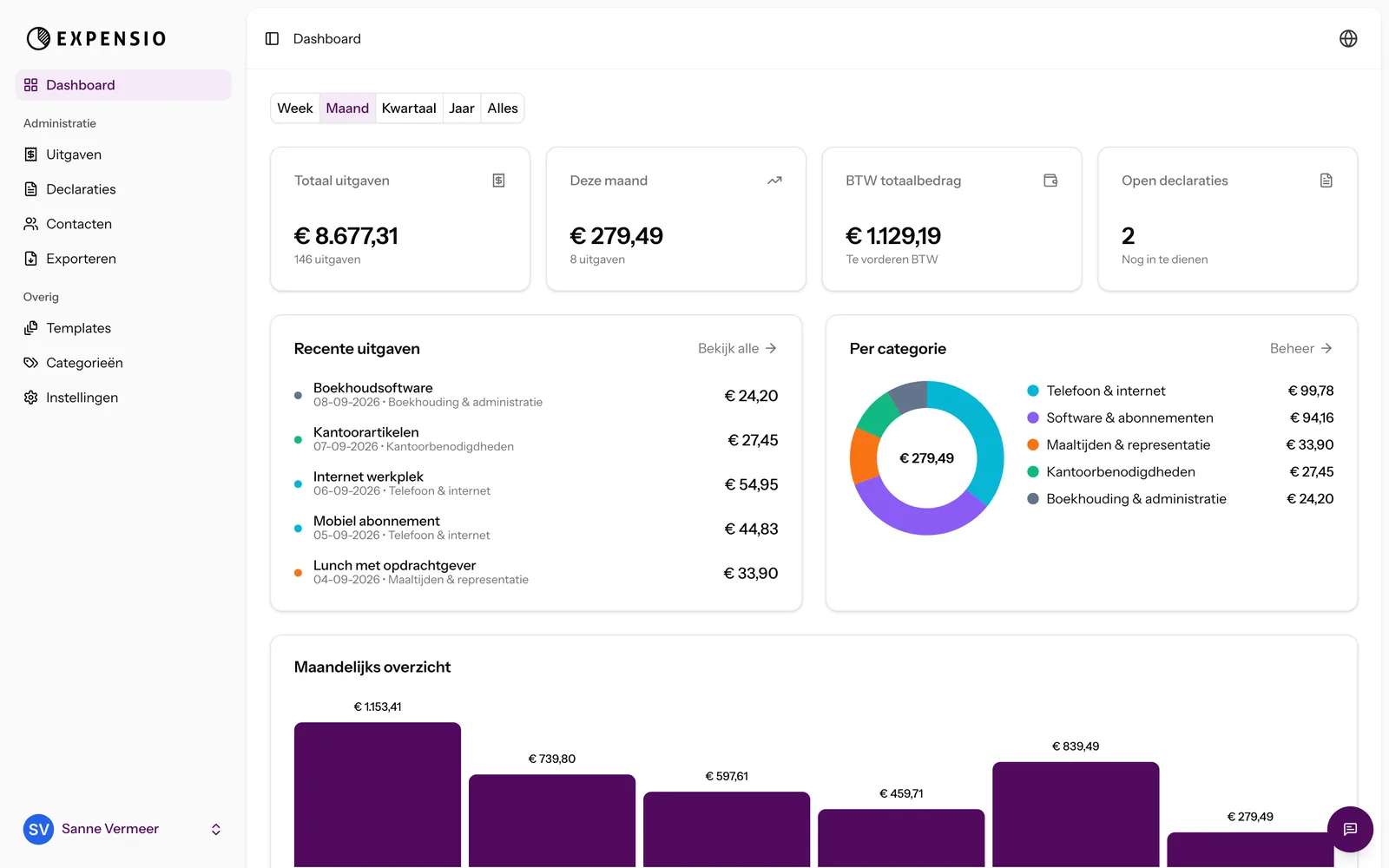Select the Maand period tab
The height and width of the screenshot is (868, 1389).
(347, 108)
